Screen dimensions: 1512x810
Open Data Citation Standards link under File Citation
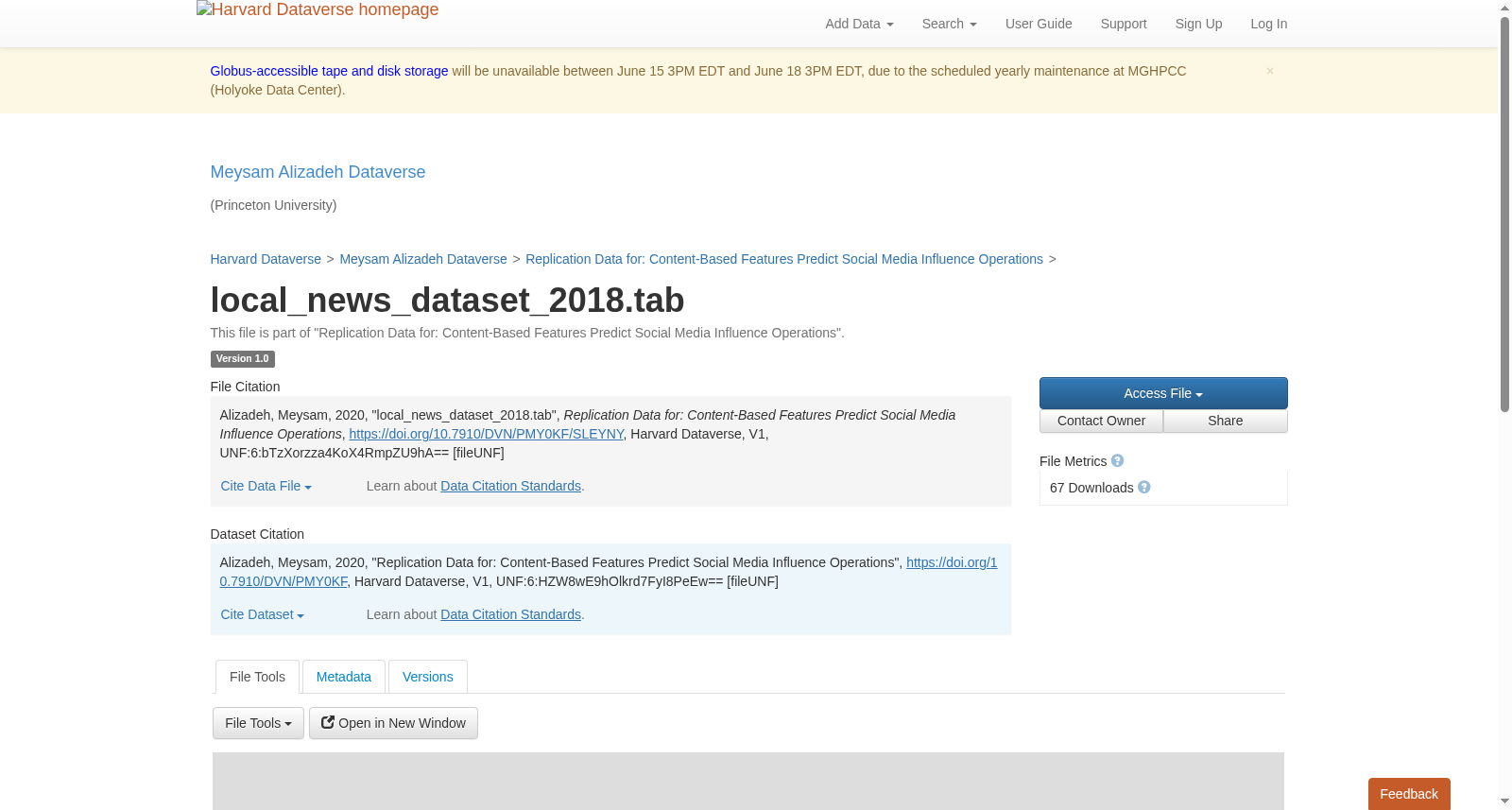point(510,486)
